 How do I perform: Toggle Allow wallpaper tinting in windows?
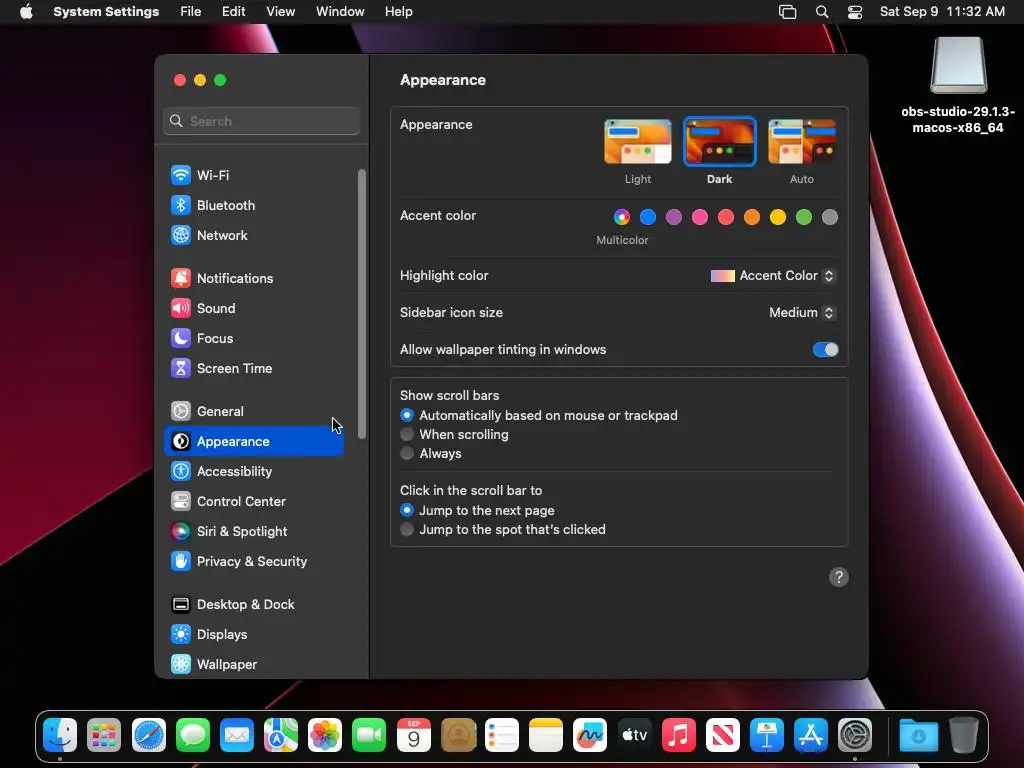pyautogui.click(x=825, y=349)
